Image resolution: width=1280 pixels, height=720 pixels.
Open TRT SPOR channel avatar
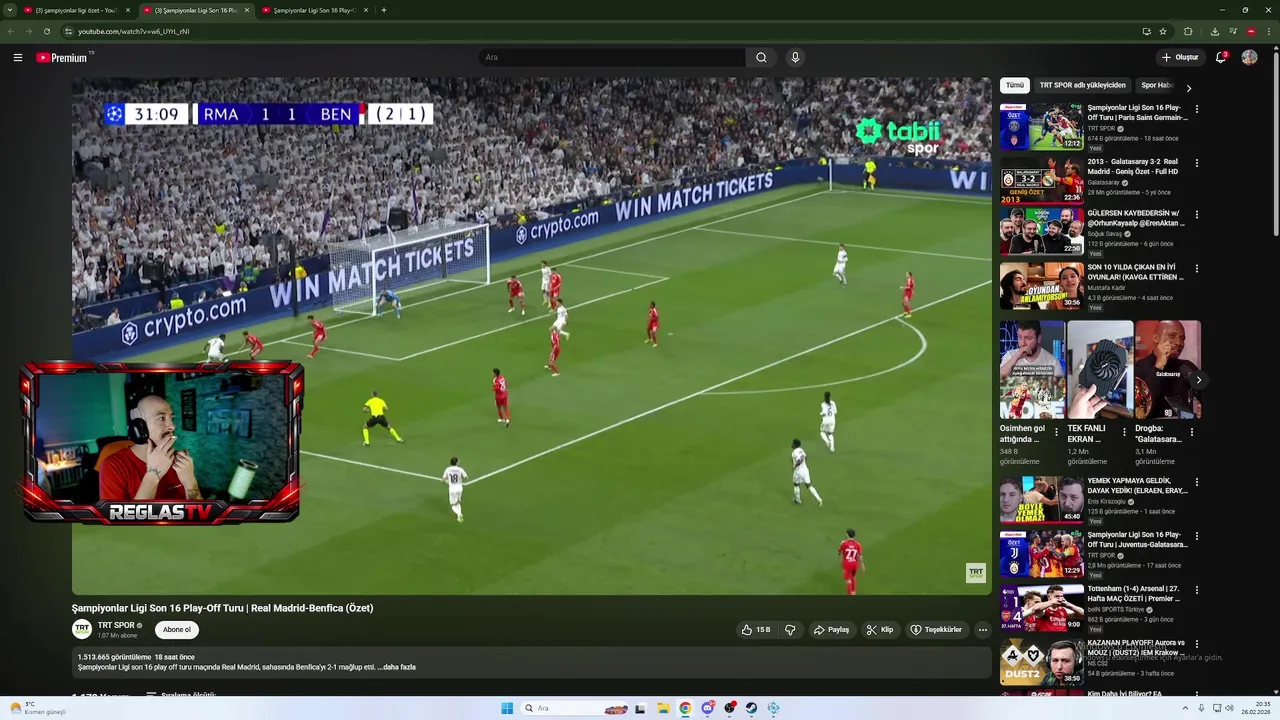tap(82, 629)
